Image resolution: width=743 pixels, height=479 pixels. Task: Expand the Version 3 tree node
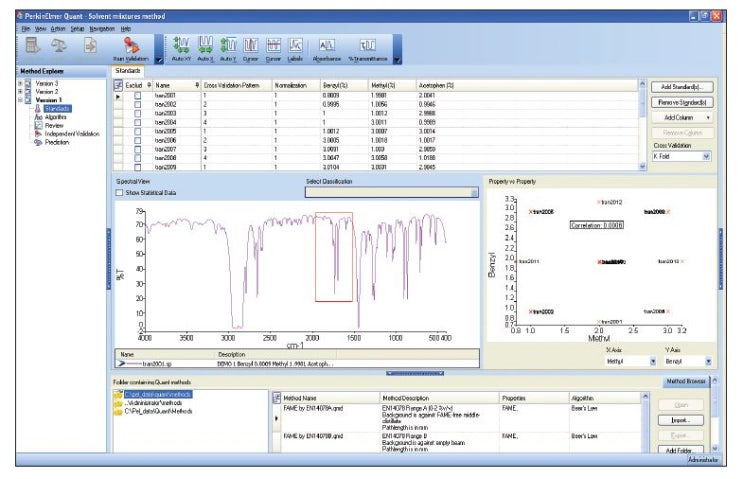20,83
